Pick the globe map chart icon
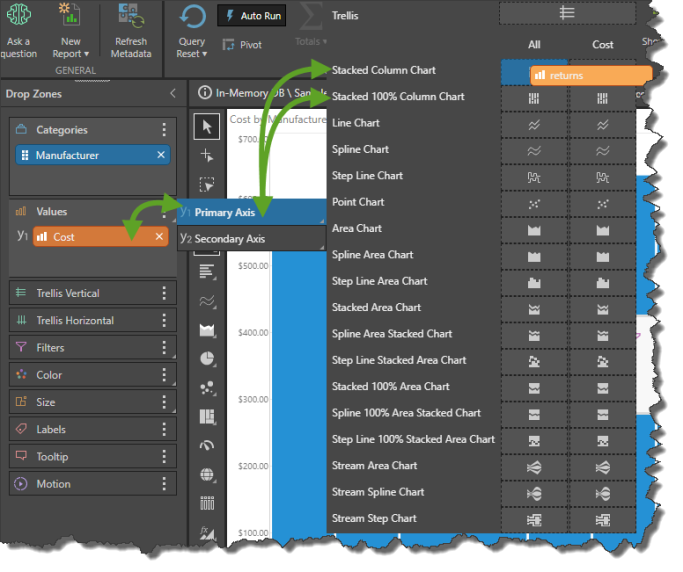The height and width of the screenshot is (572, 683). (207, 474)
